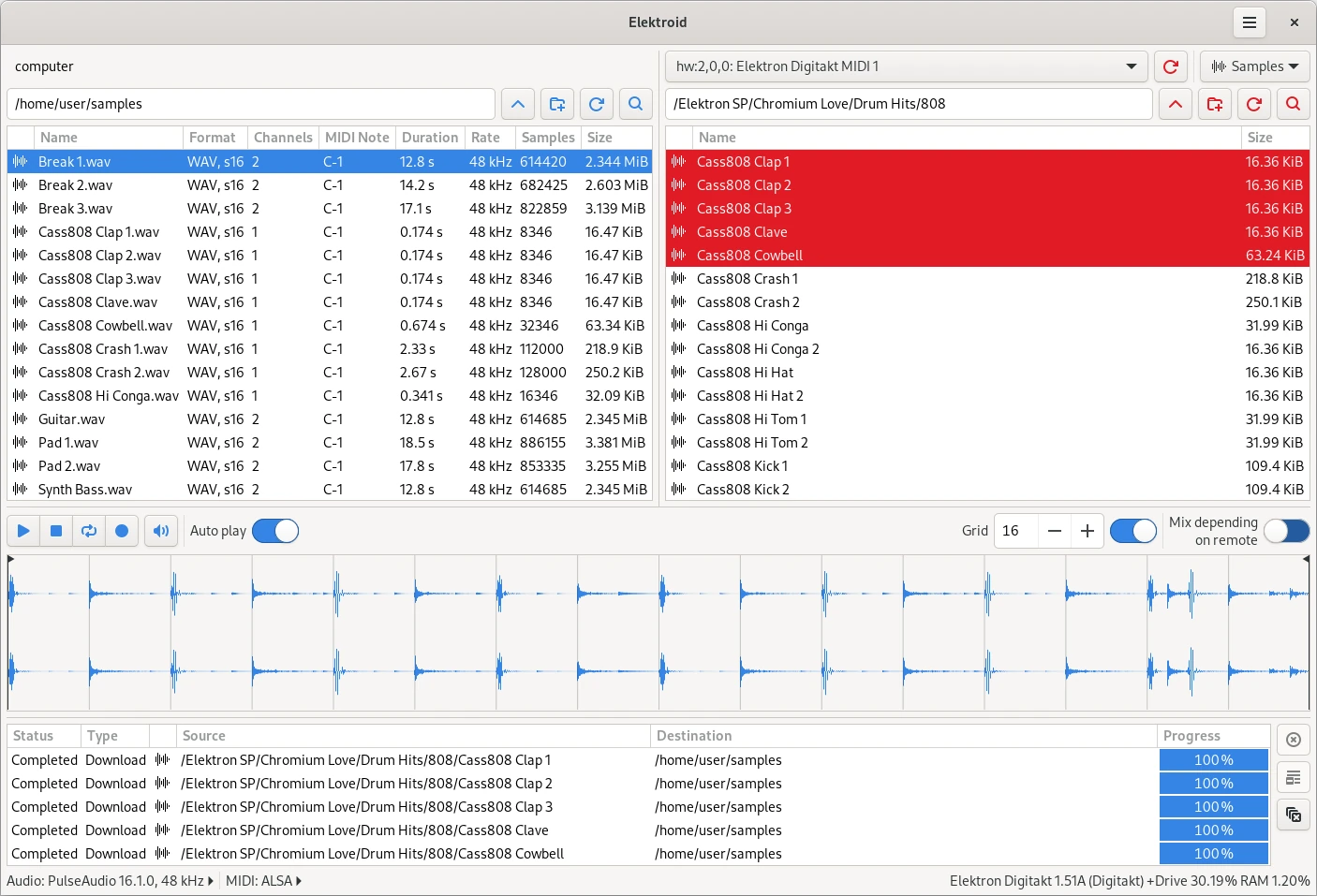Select the Cass808 Clave download task row
This screenshot has width=1317, height=896.
click(638, 830)
